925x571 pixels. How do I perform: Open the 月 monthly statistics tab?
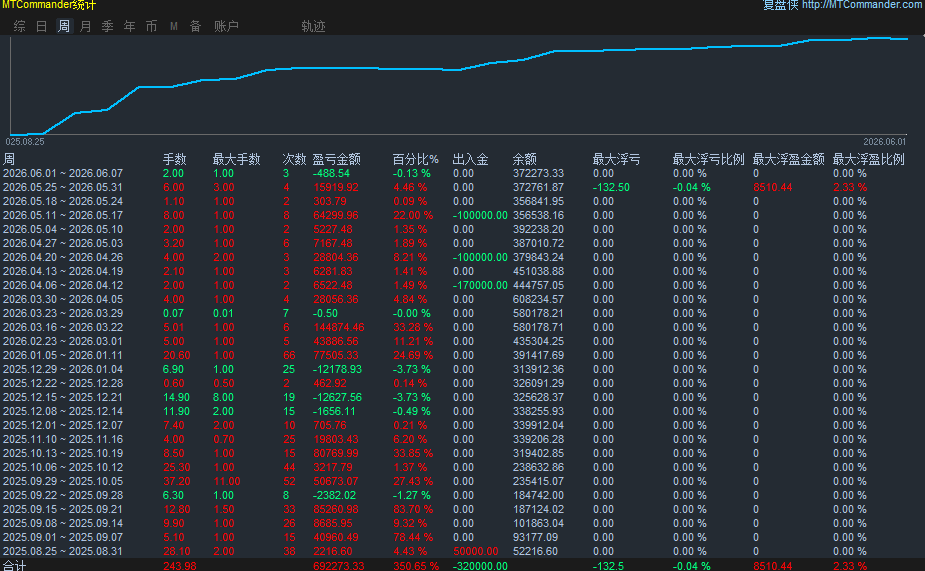click(86, 26)
